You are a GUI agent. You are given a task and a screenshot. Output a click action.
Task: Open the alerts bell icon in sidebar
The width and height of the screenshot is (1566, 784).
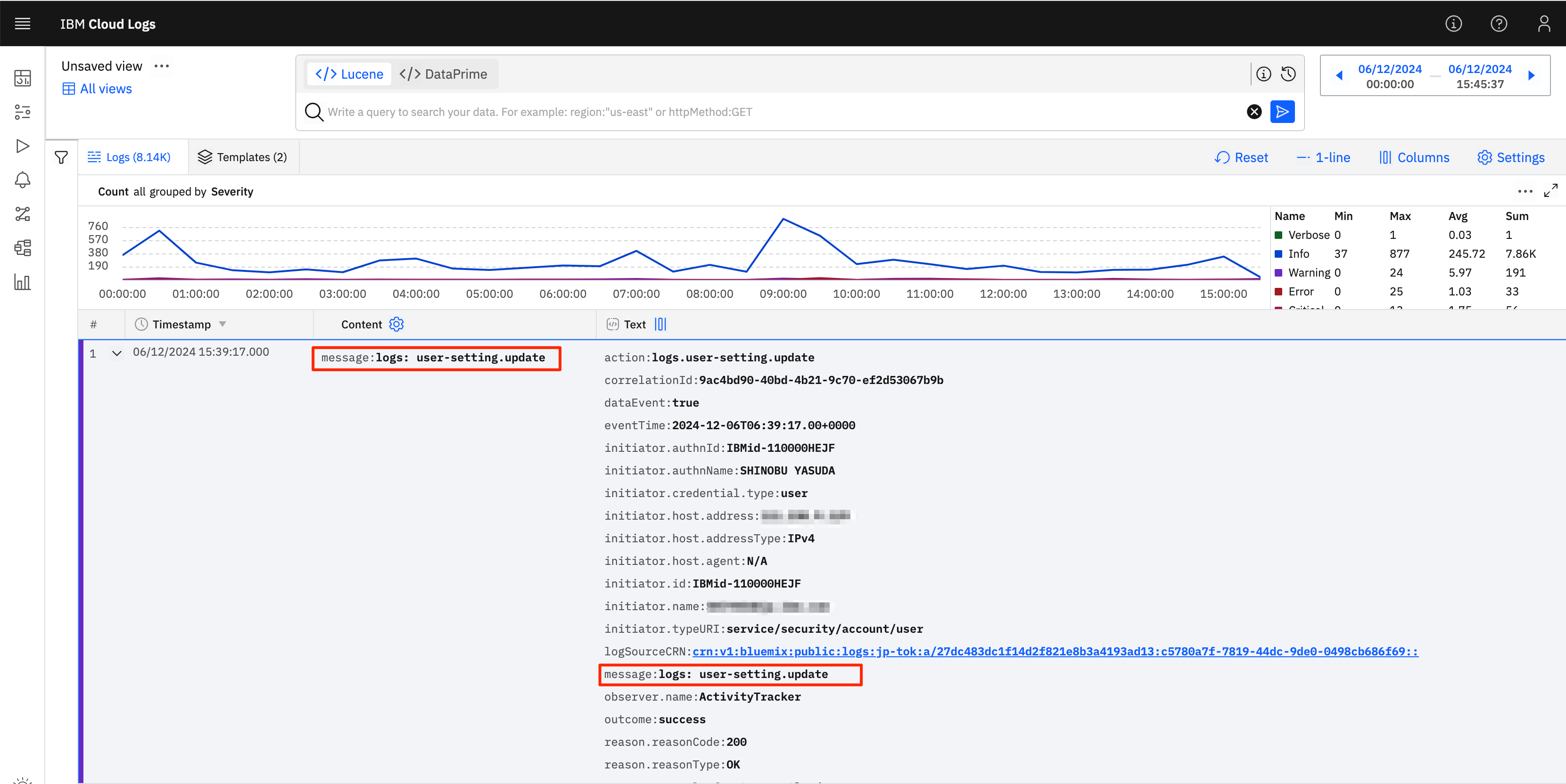(x=23, y=180)
